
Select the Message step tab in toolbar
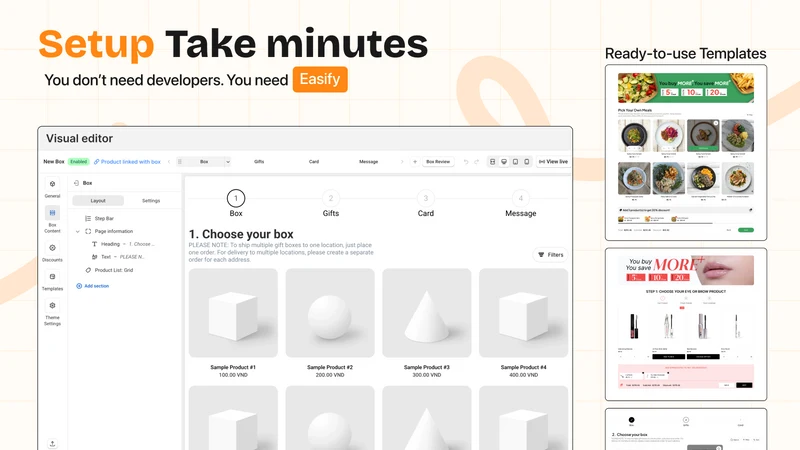click(x=368, y=162)
